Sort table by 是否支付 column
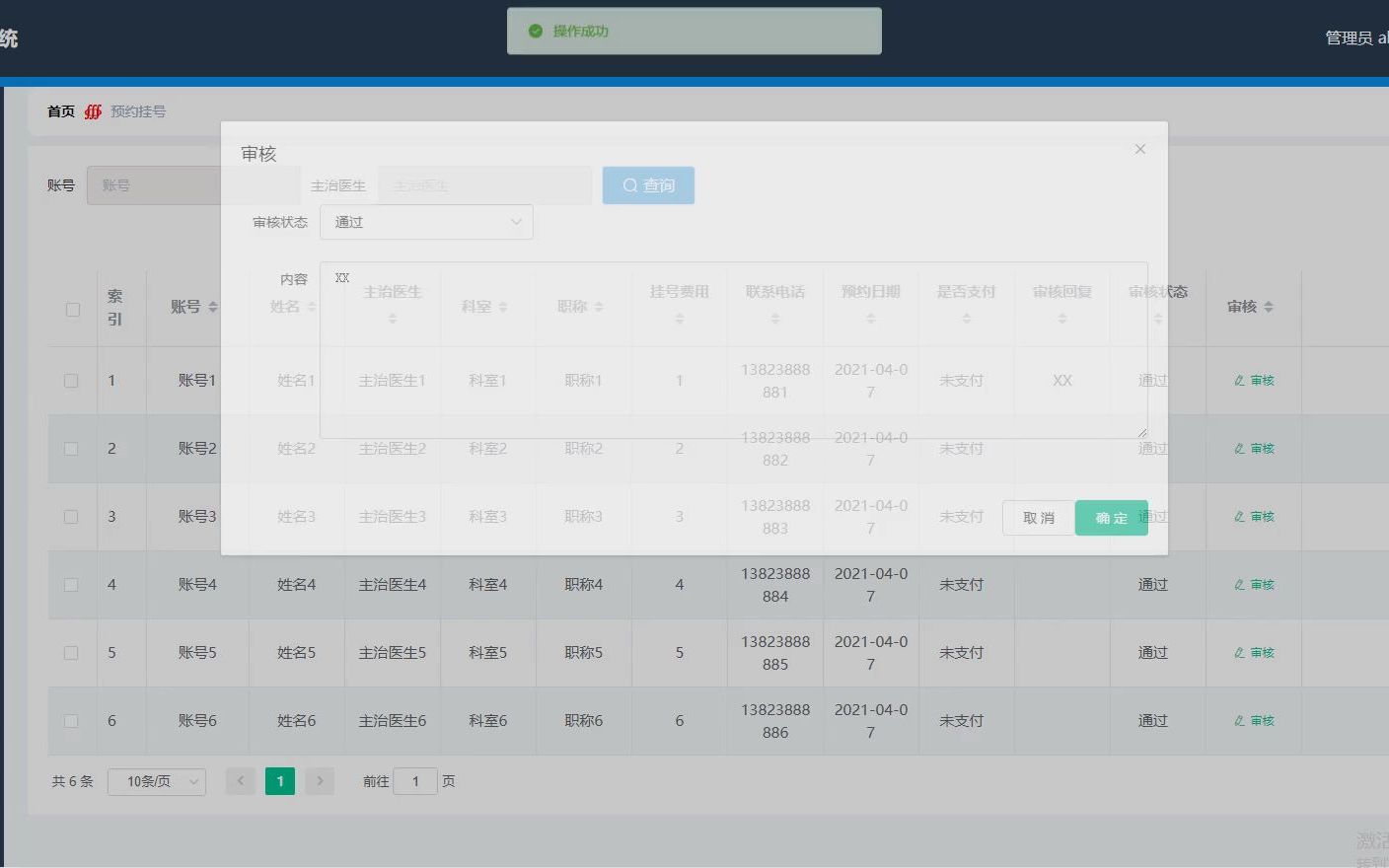 click(x=967, y=320)
